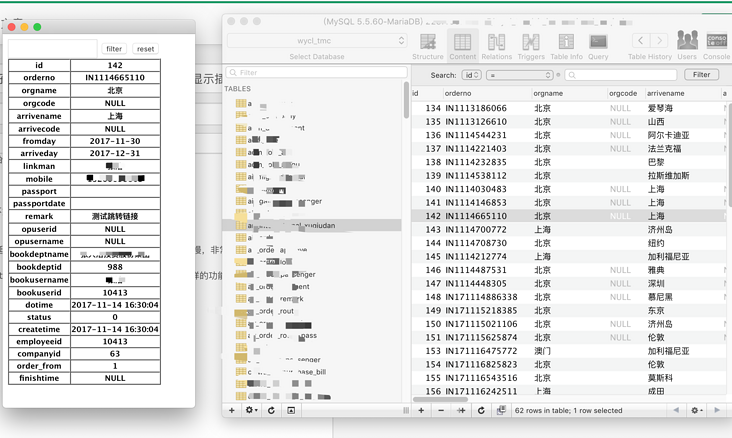Image resolution: width=732 pixels, height=438 pixels.
Task: Go back in Table History
Action: pyautogui.click(x=640, y=41)
